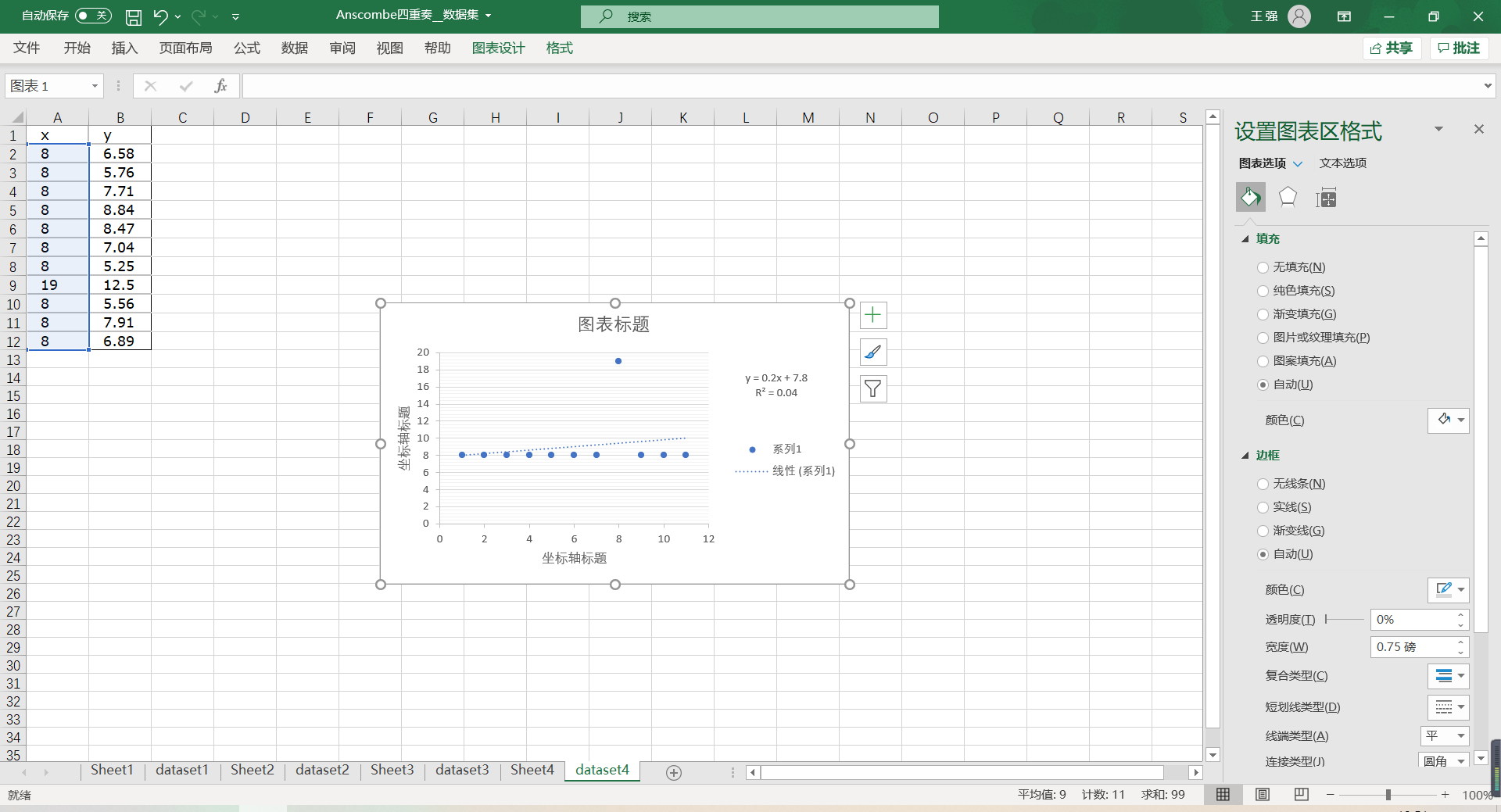Switch to Page Break Preview icon
Viewport: 1501px width, 812px height.
pyautogui.click(x=1302, y=794)
